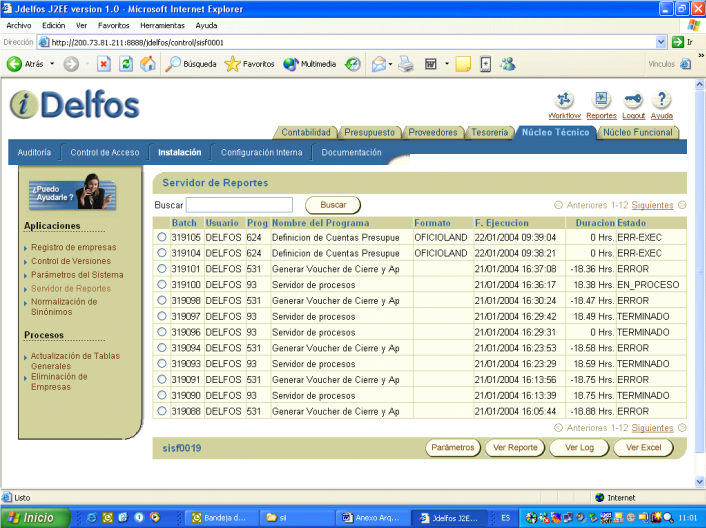Open Eliminación de Empresas process link
706x528 pixels.
(59, 382)
